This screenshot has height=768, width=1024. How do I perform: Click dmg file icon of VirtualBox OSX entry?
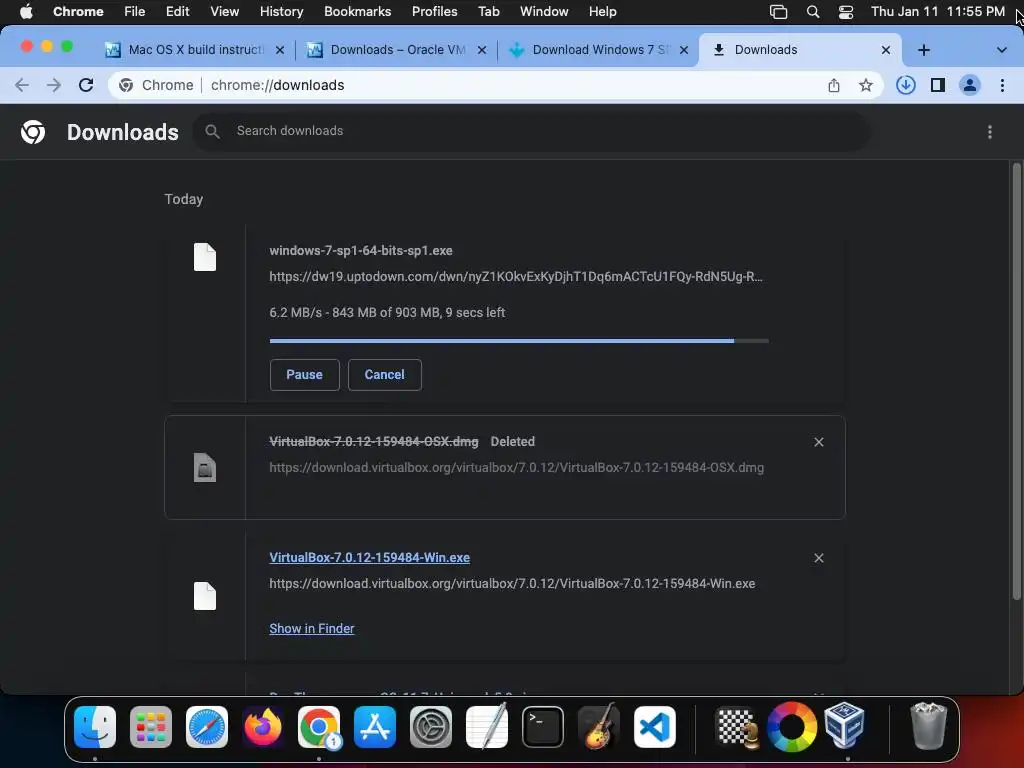pyautogui.click(x=205, y=468)
